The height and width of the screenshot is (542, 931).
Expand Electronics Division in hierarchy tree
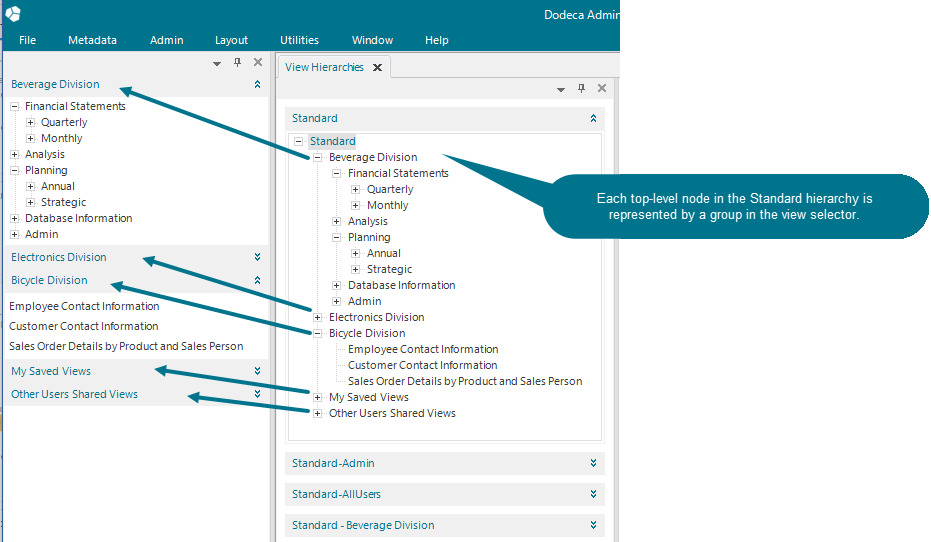click(318, 318)
